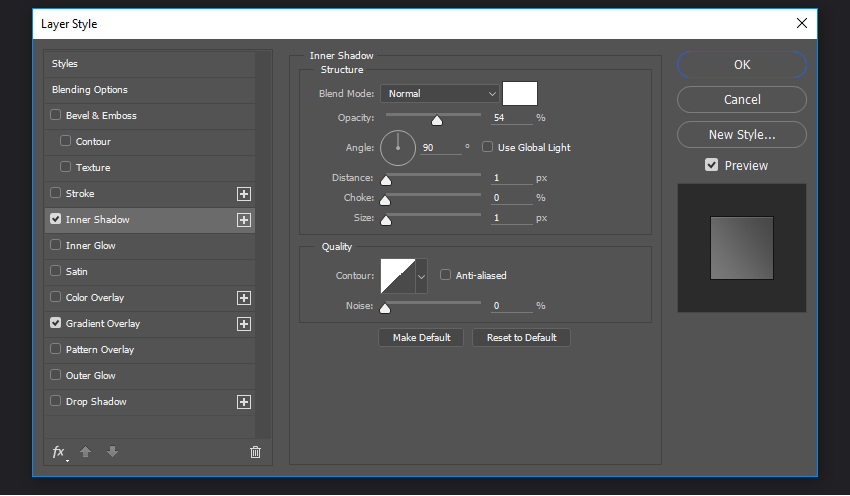Enable the Contour sub-effect checkbox

(x=65, y=141)
